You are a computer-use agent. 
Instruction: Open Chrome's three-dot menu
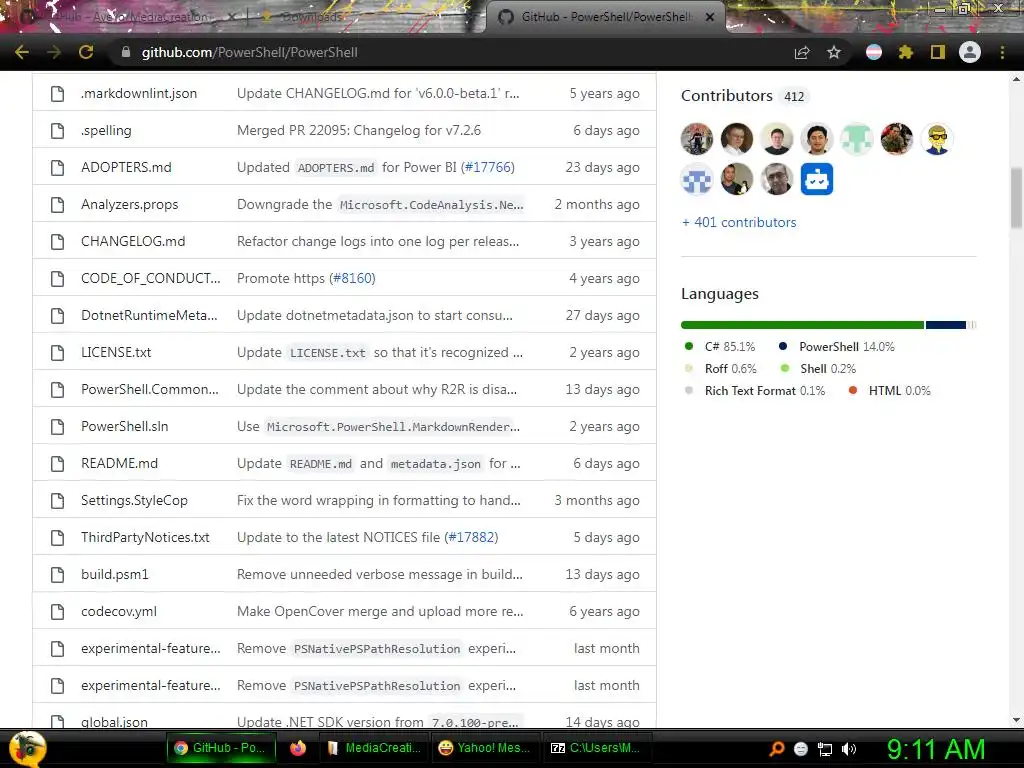(x=1002, y=52)
